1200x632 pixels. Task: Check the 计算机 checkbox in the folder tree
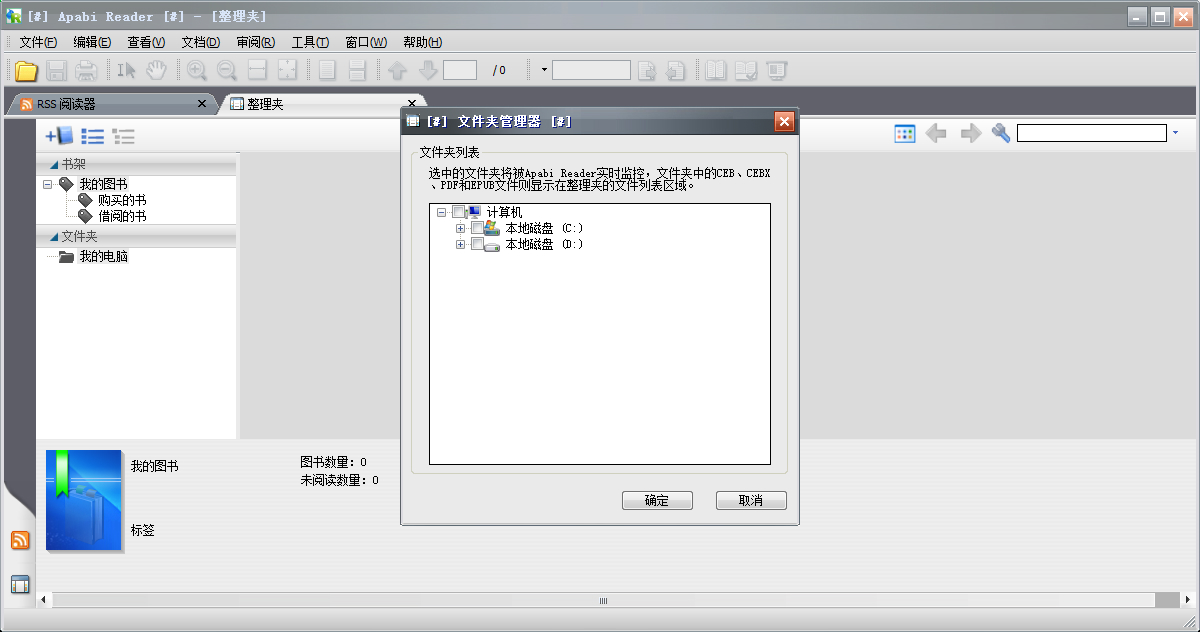[459, 211]
